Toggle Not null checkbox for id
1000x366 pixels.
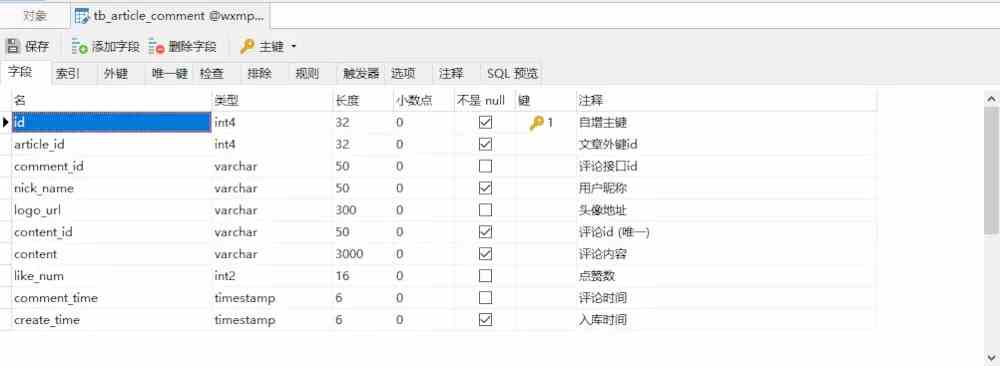(485, 122)
